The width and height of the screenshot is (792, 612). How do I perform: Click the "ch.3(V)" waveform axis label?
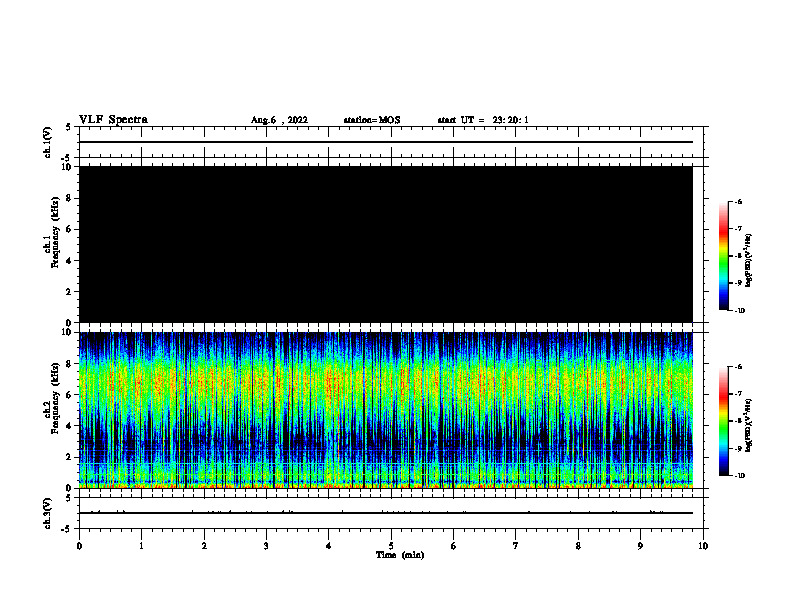point(47,513)
